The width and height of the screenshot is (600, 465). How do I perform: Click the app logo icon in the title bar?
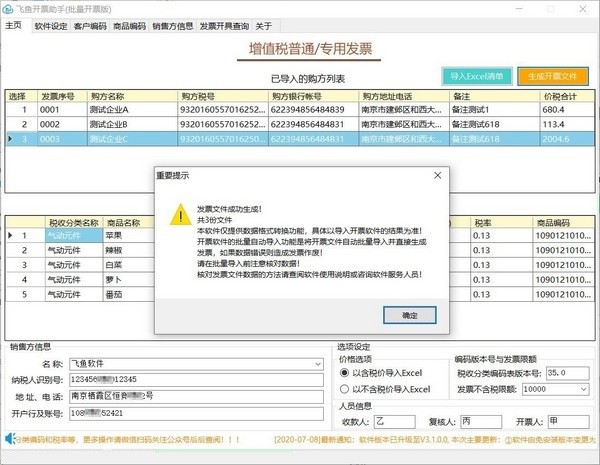click(x=7, y=9)
